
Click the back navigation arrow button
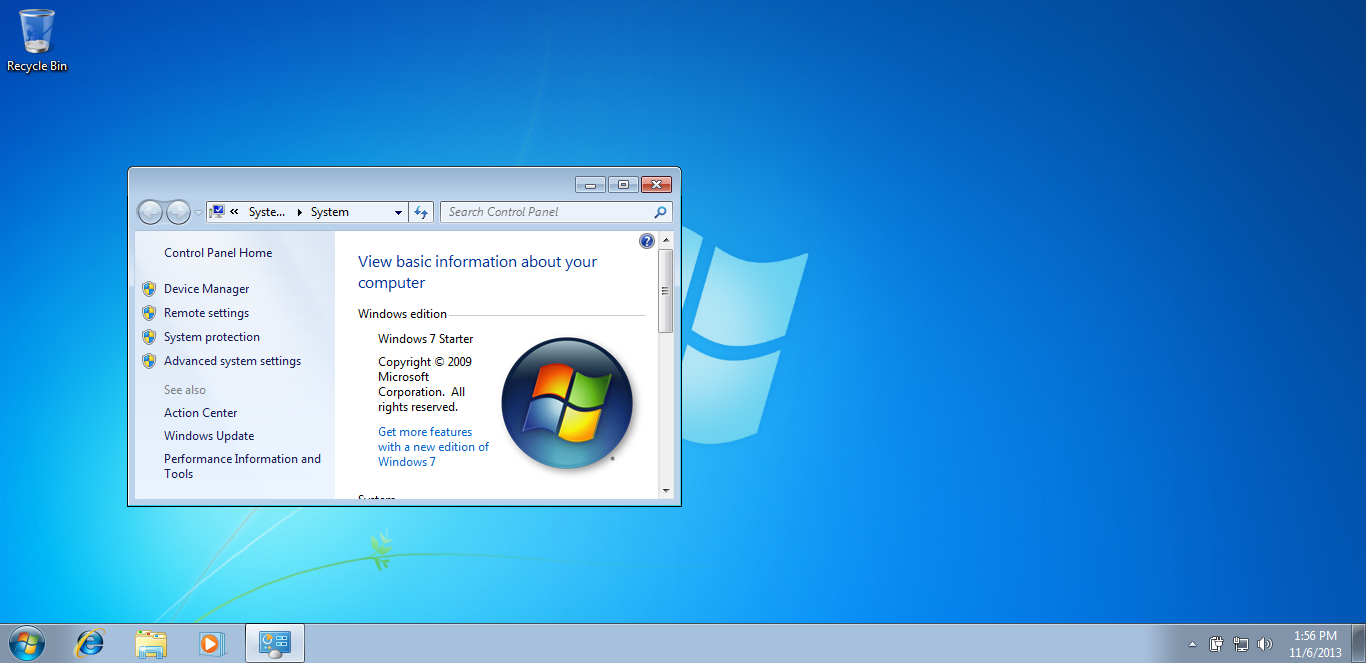150,212
